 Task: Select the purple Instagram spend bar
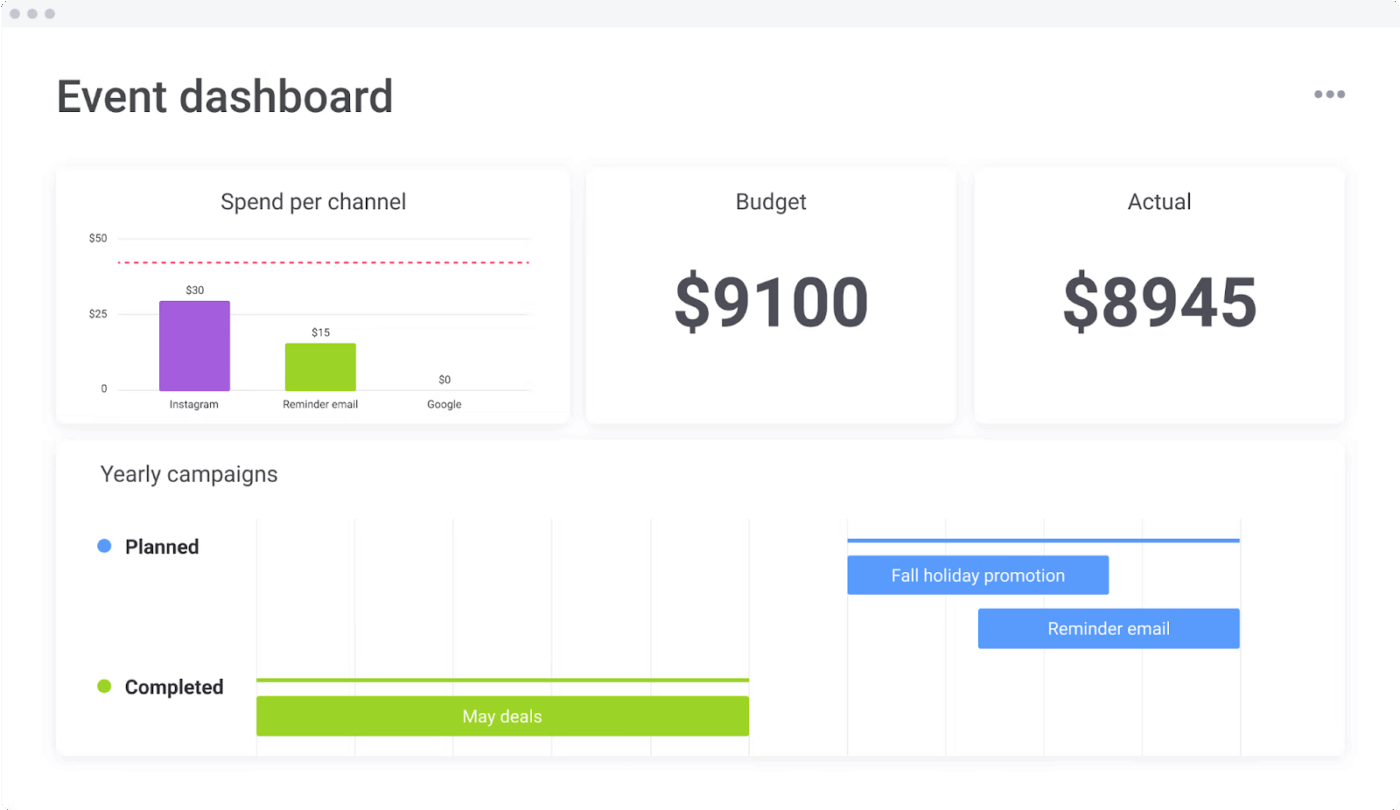[194, 346]
